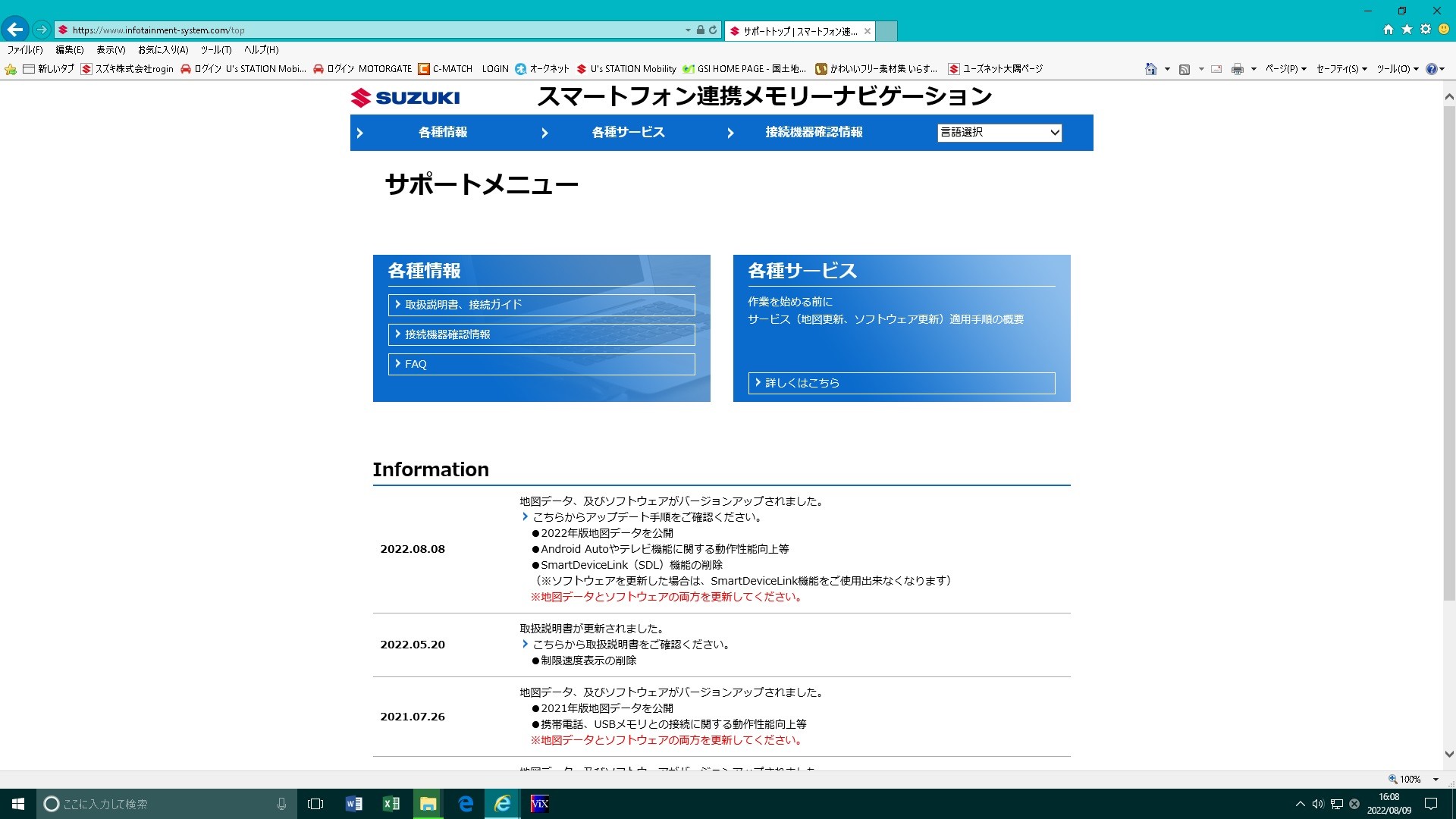This screenshot has height=819, width=1456.
Task: Close the サポートトップ browser tab
Action: pyautogui.click(x=868, y=31)
